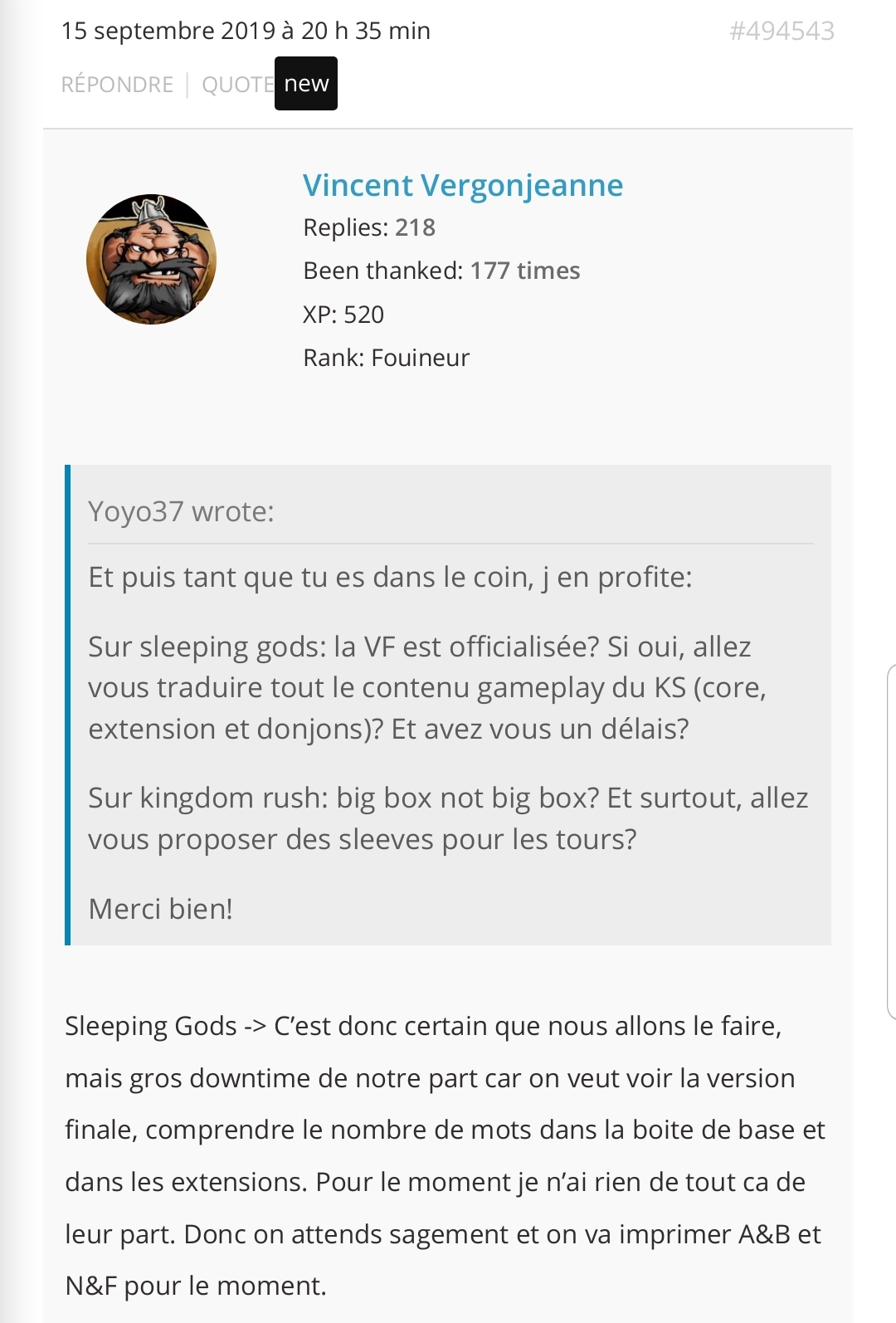The width and height of the screenshot is (896, 1323).
Task: Select the Replies: 218 stat
Action: coord(369,227)
